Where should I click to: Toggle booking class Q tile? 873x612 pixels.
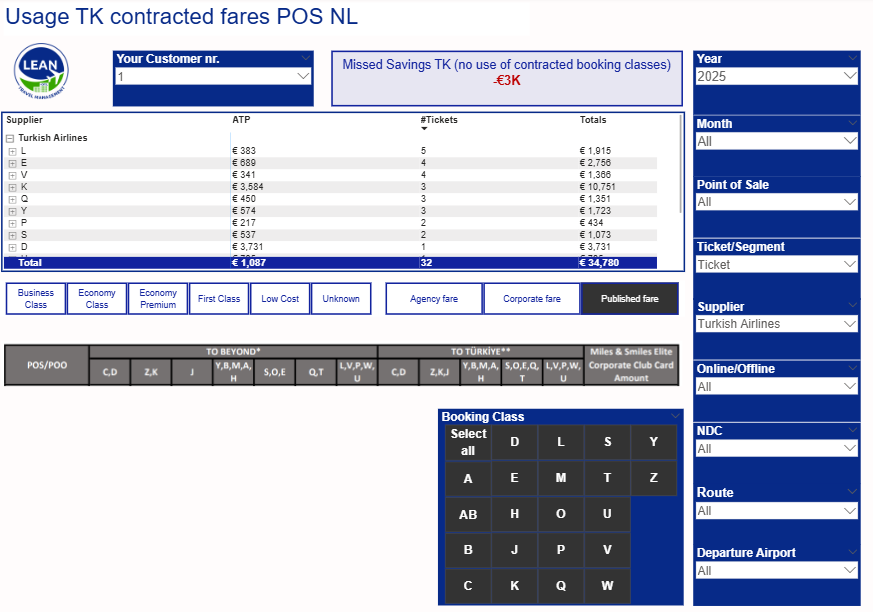click(x=561, y=586)
